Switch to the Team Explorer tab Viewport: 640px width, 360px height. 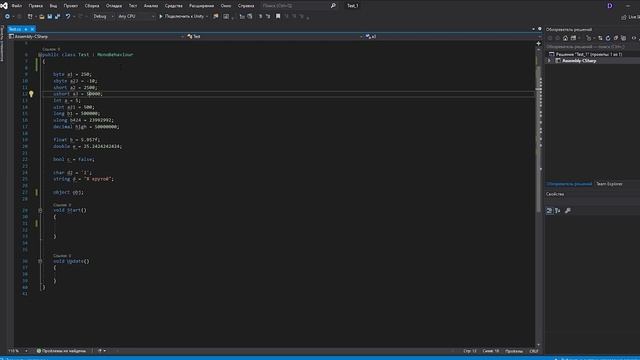609,184
